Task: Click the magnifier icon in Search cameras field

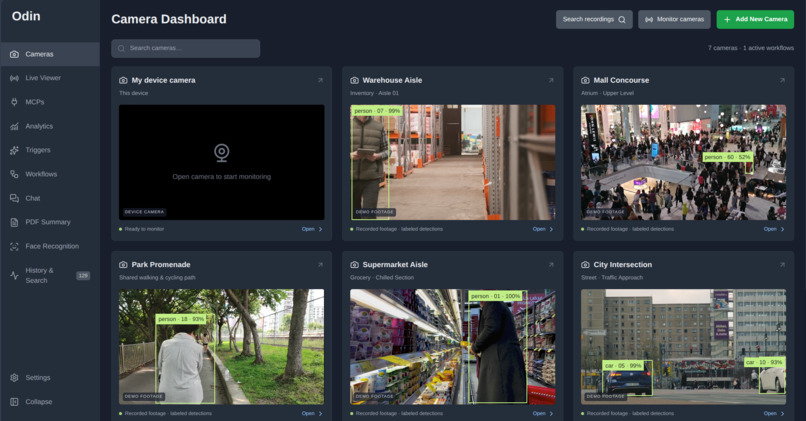Action: click(x=121, y=48)
